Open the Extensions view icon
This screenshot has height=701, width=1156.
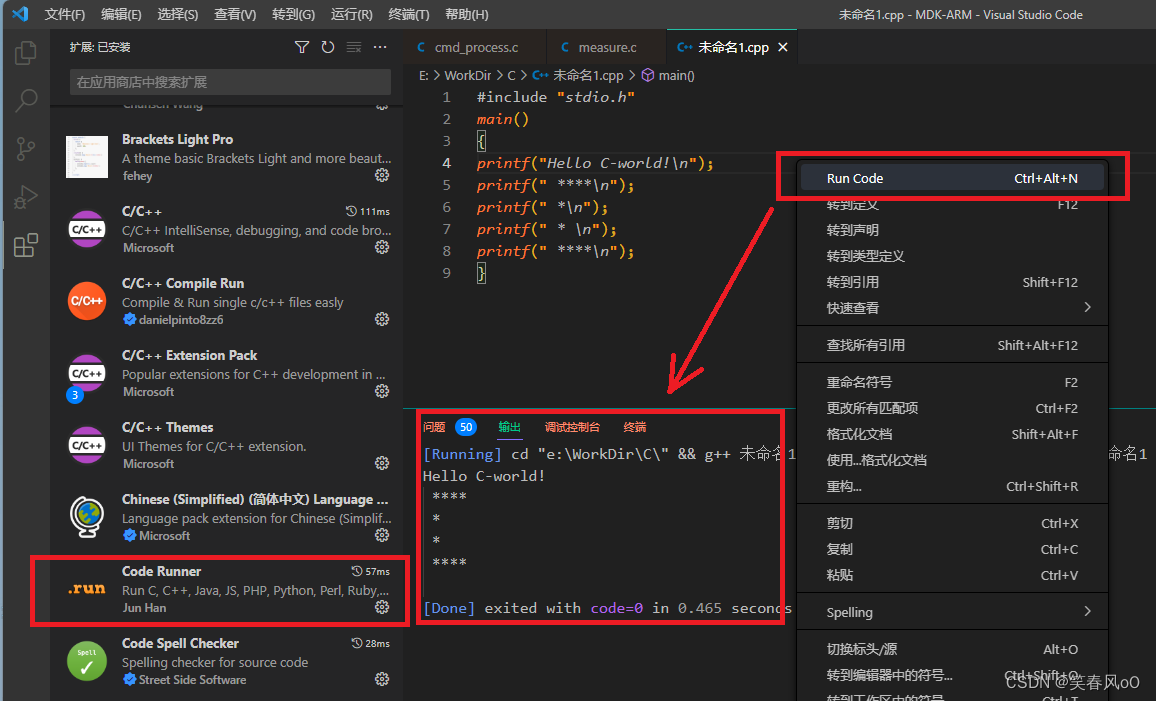(26, 245)
